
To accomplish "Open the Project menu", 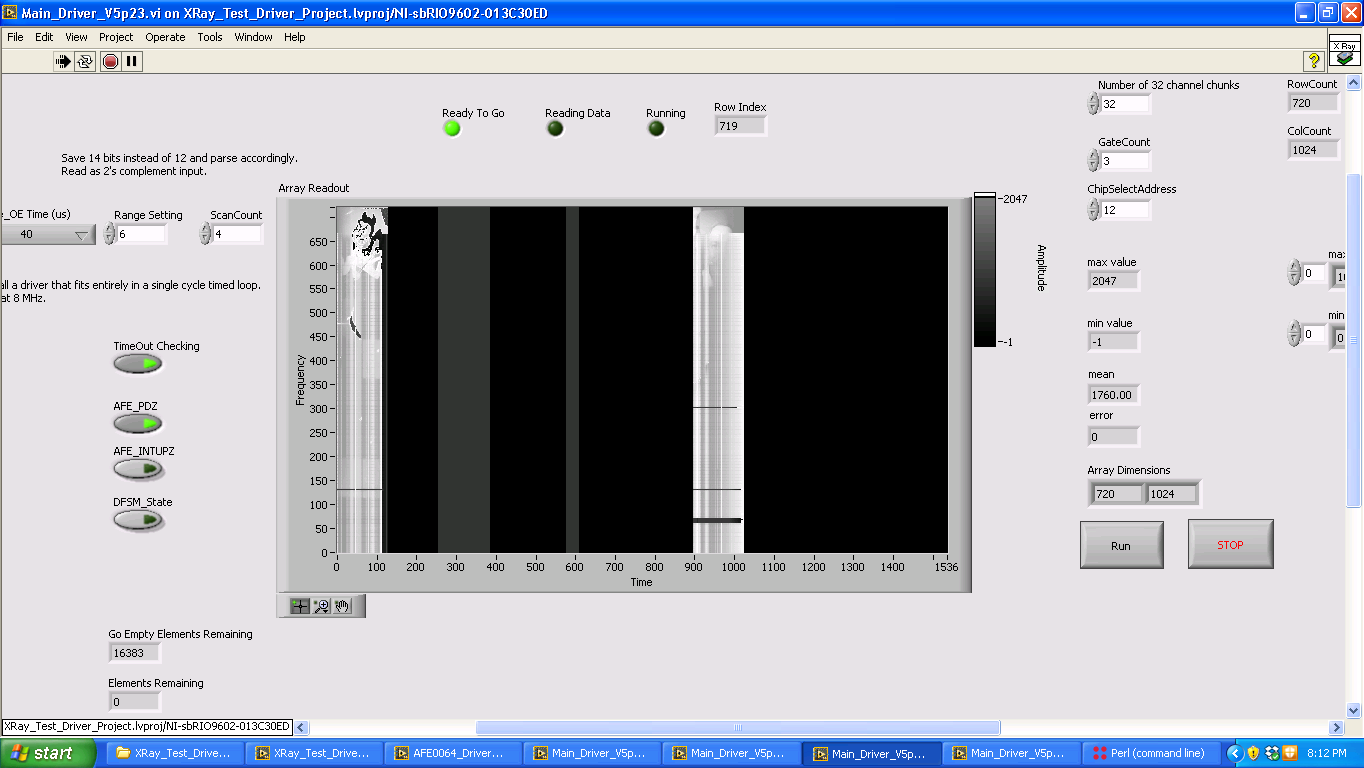I will click(x=116, y=37).
